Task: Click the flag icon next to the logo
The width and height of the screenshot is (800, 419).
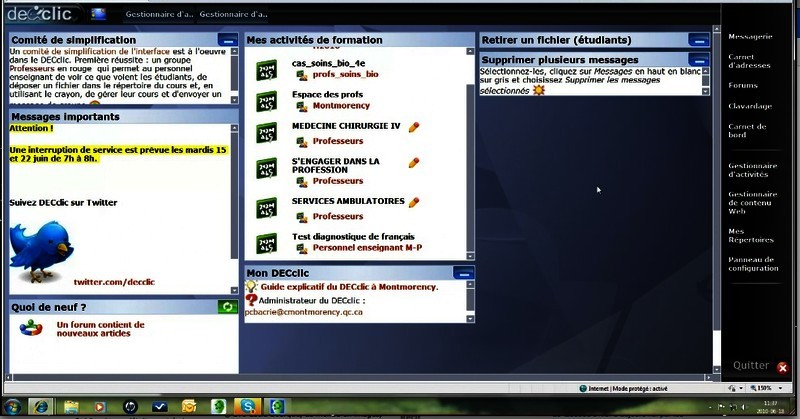Action: coord(98,14)
